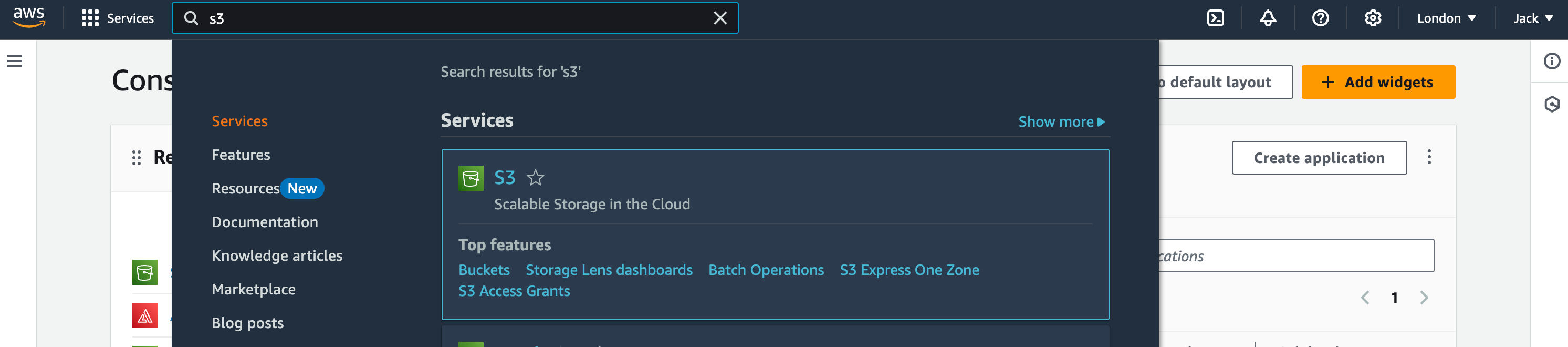Viewport: 1568px width, 347px height.
Task: Click the Create application button
Action: pos(1319,158)
